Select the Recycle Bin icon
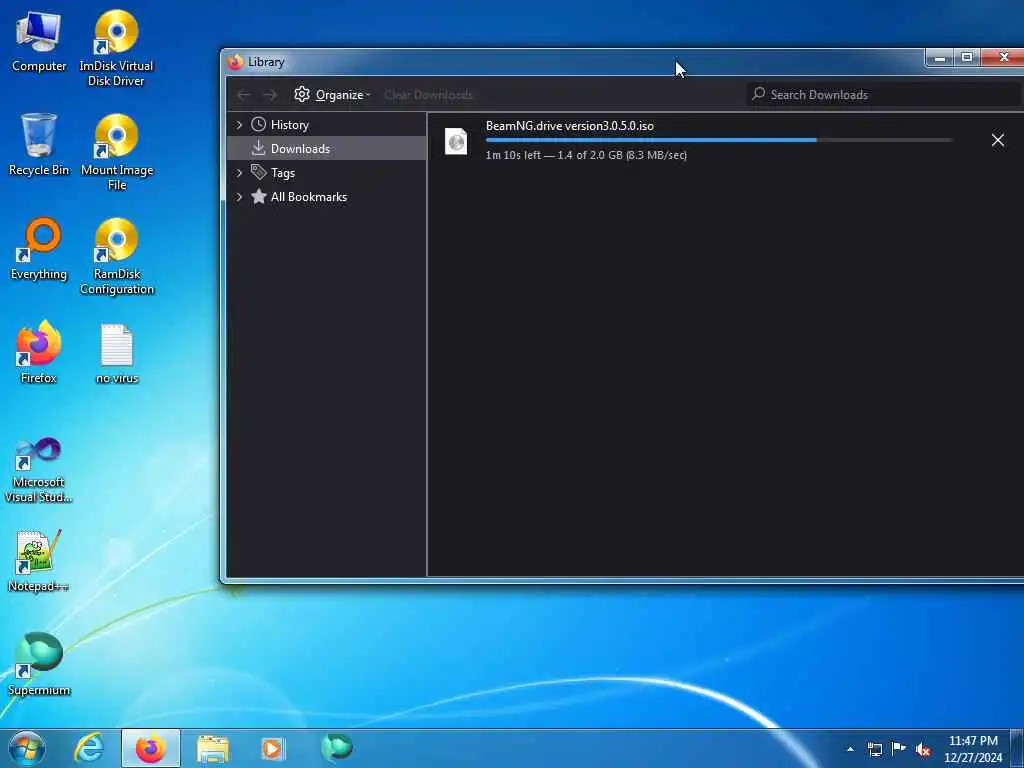This screenshot has height=768, width=1024. 39,144
